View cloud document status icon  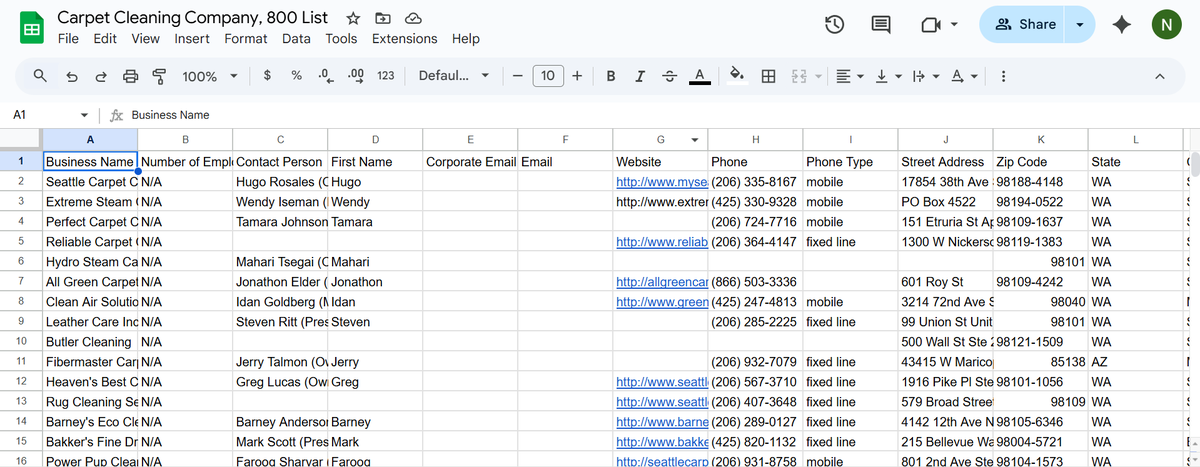click(412, 19)
